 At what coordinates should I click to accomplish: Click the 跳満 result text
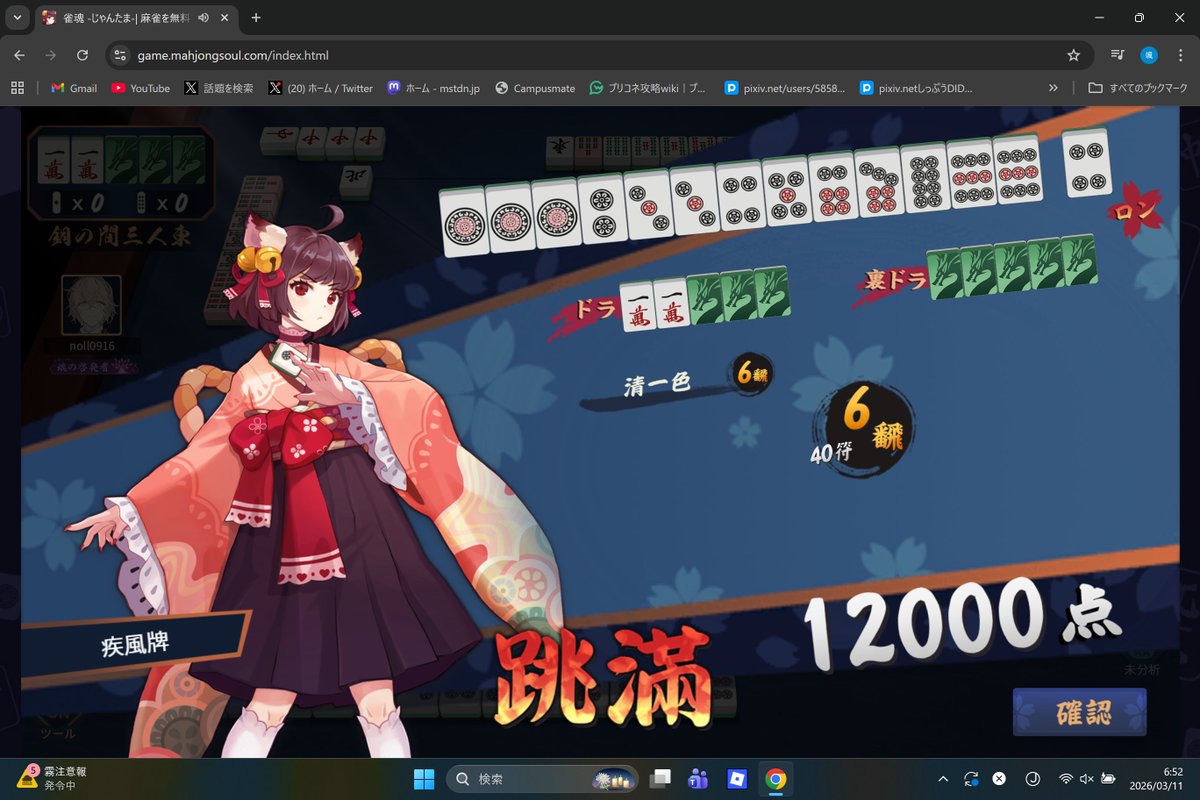tap(602, 680)
